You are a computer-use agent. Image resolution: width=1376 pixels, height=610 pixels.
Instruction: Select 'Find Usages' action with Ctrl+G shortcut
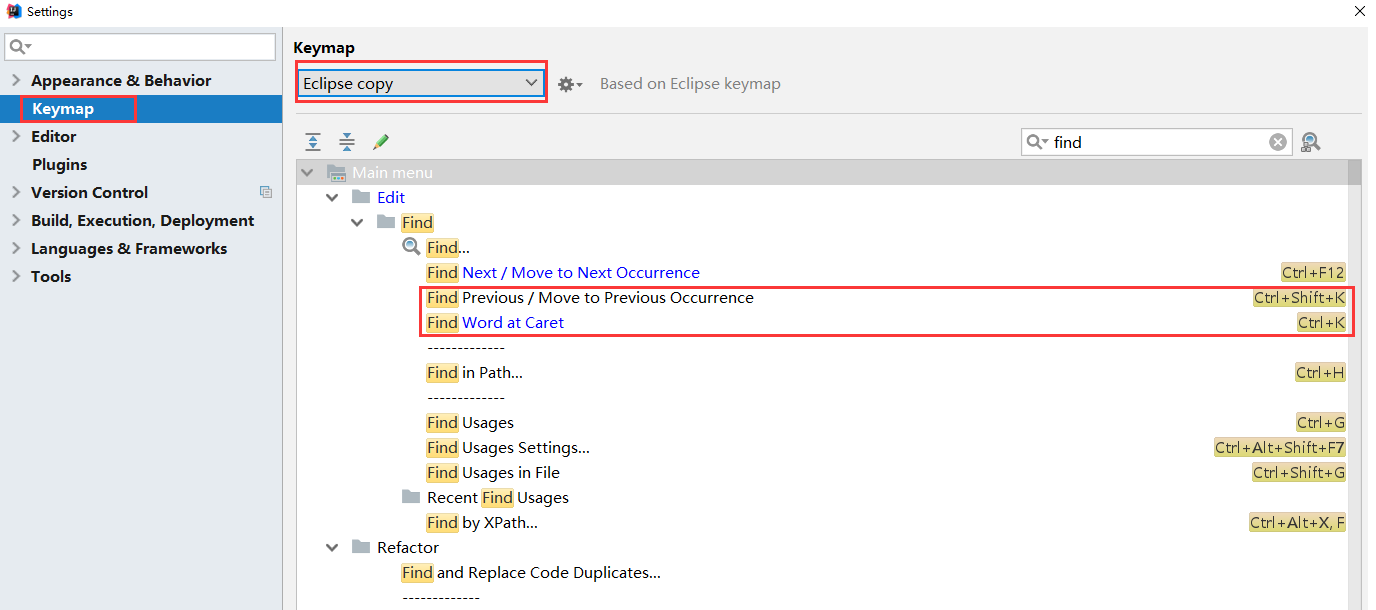click(x=470, y=422)
